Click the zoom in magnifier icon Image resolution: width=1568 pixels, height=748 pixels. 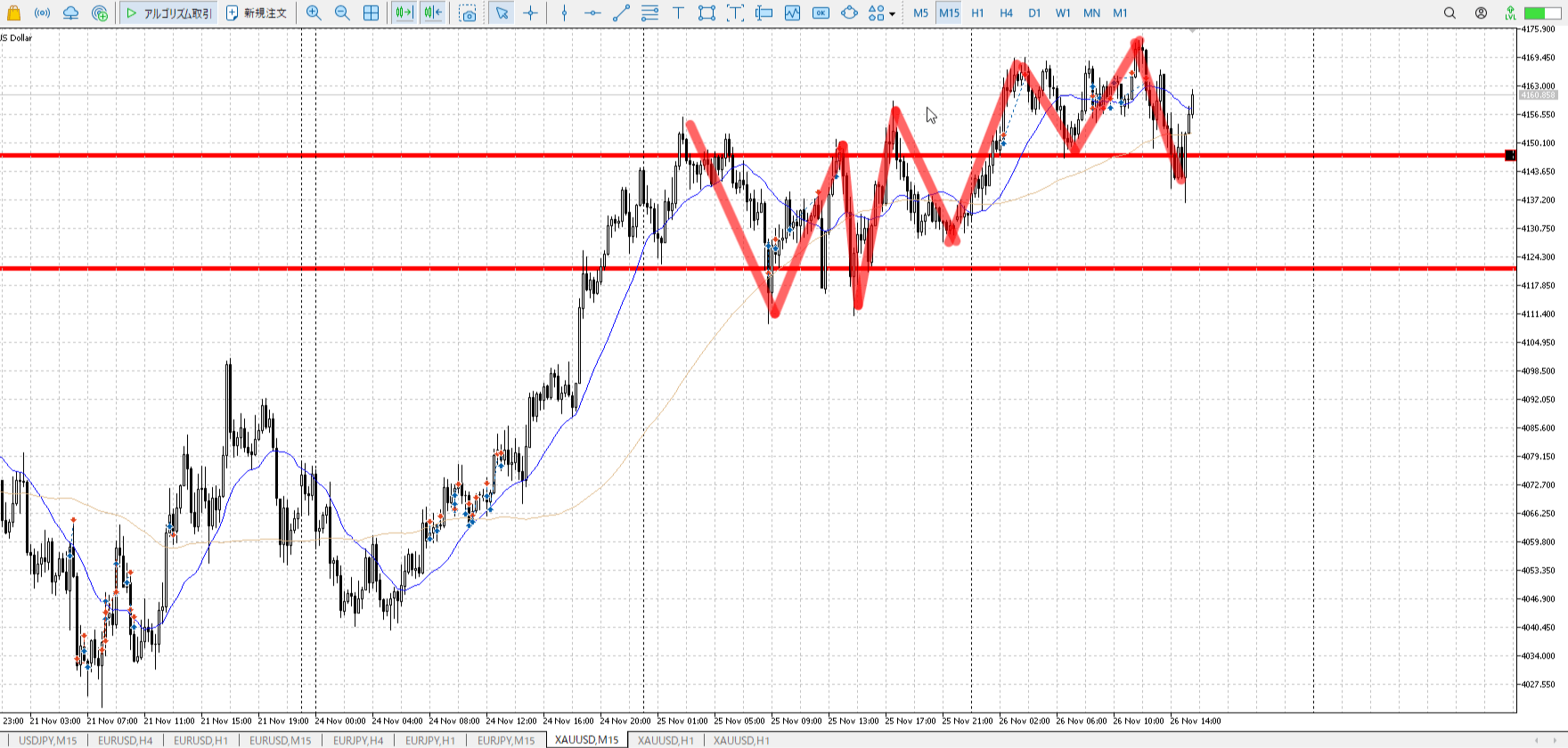(314, 13)
